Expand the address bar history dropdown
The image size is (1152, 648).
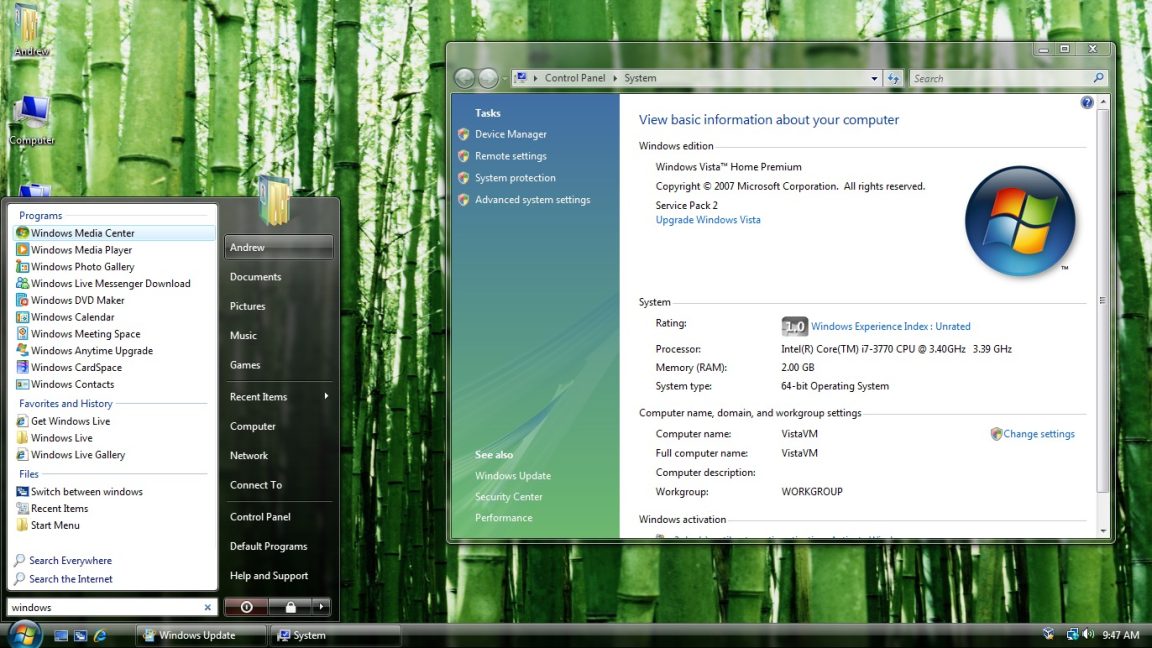(873, 77)
